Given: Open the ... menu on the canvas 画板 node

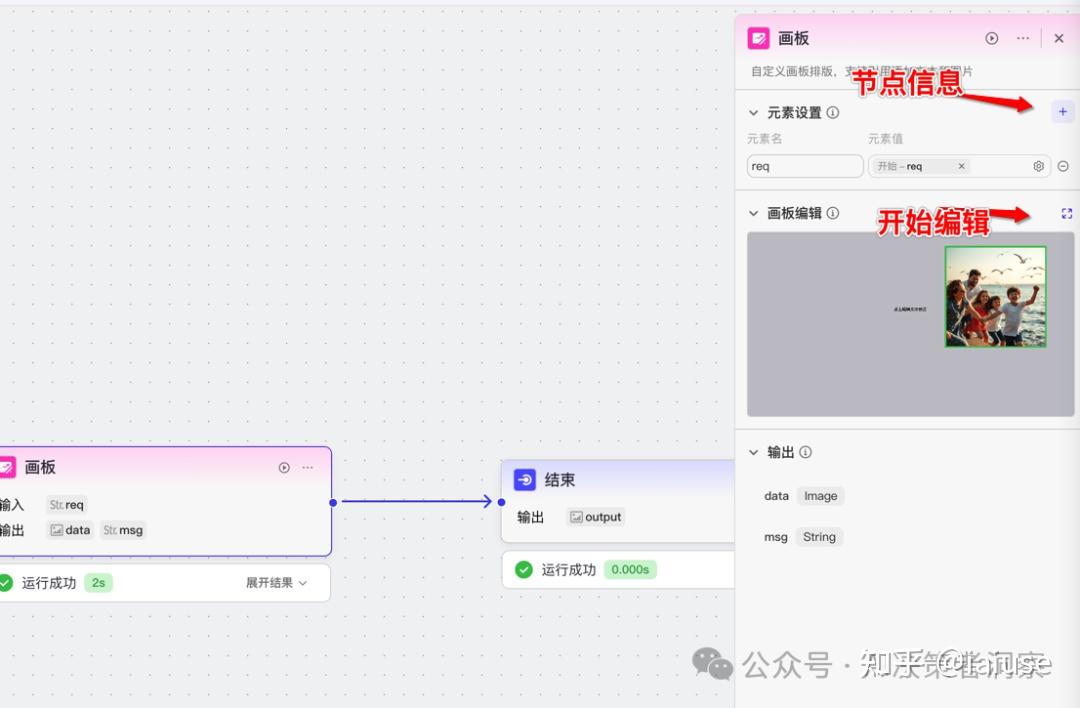Looking at the screenshot, I should (307, 467).
